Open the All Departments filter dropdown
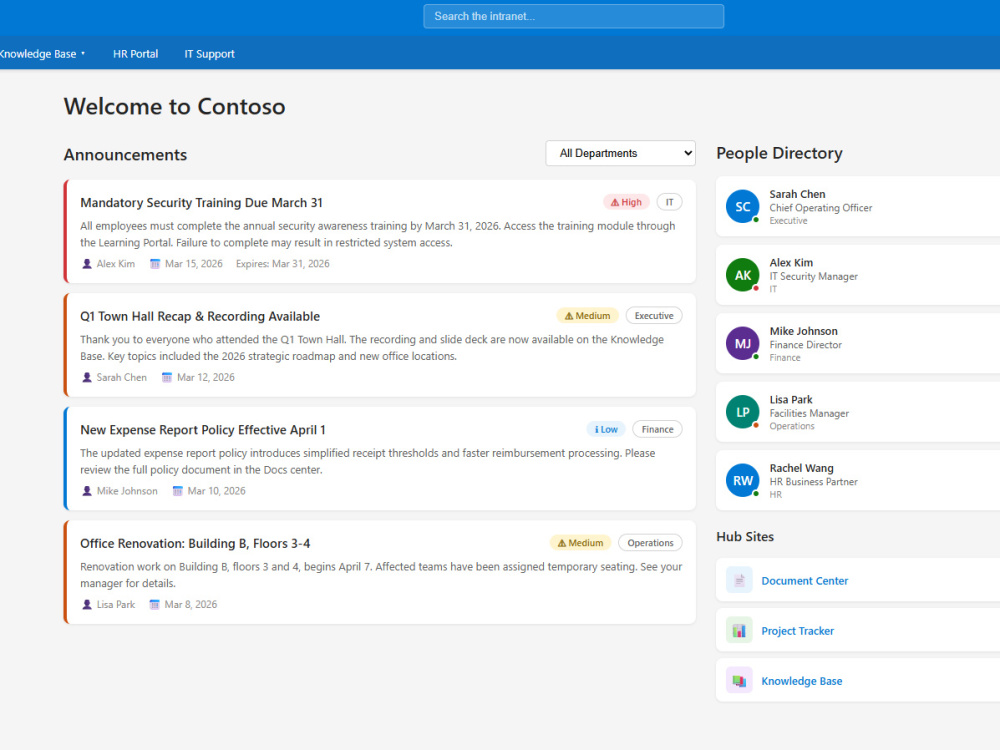This screenshot has height=750, width=1000. click(620, 153)
